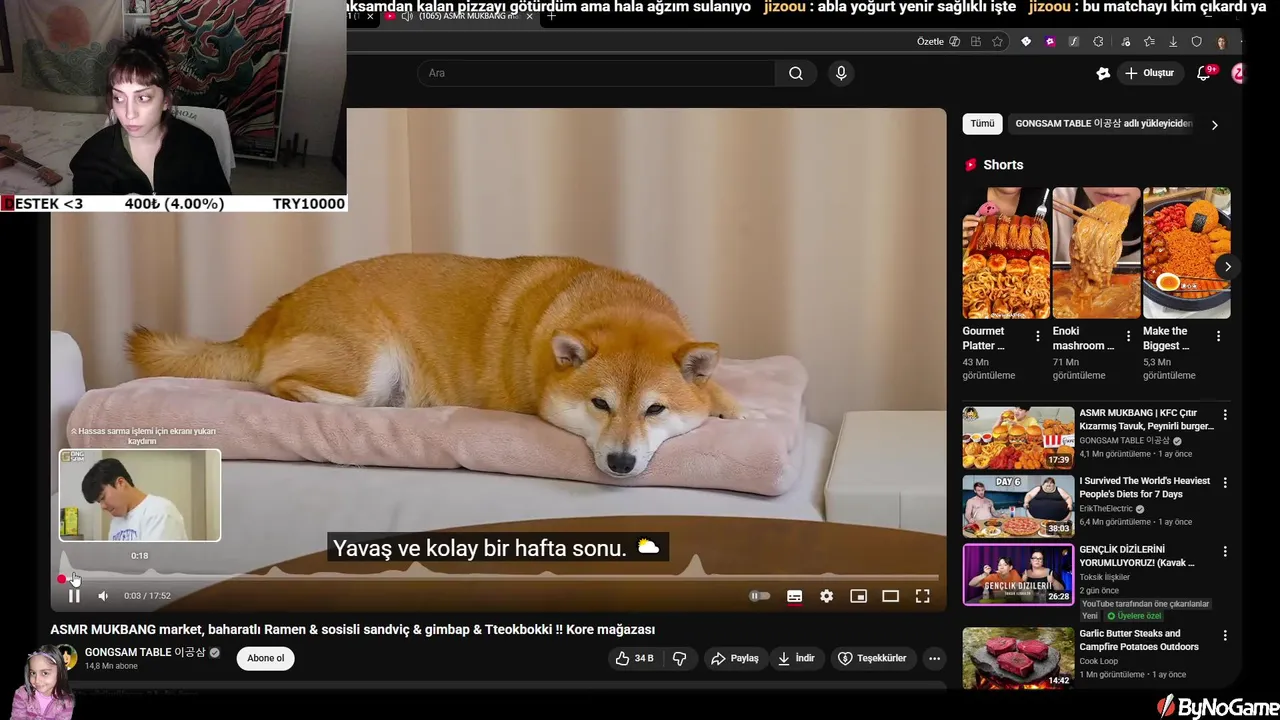Open browser extensions puzzle icon
This screenshot has width=1280, height=720.
[1098, 42]
